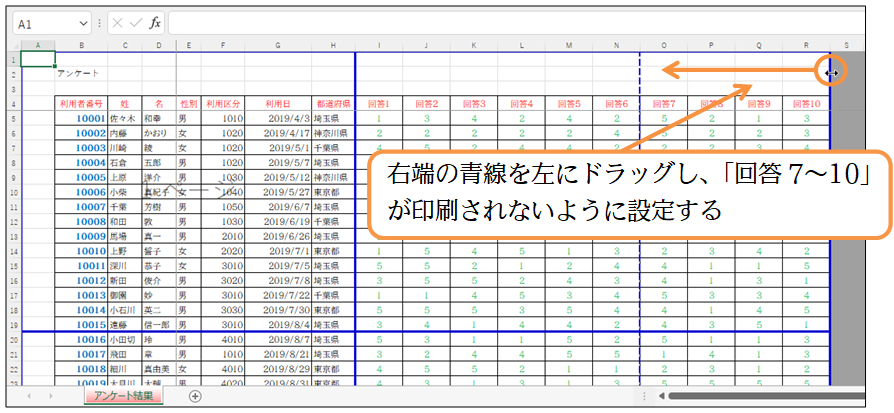Click user number cell 10015
The image size is (894, 413).
(81, 325)
